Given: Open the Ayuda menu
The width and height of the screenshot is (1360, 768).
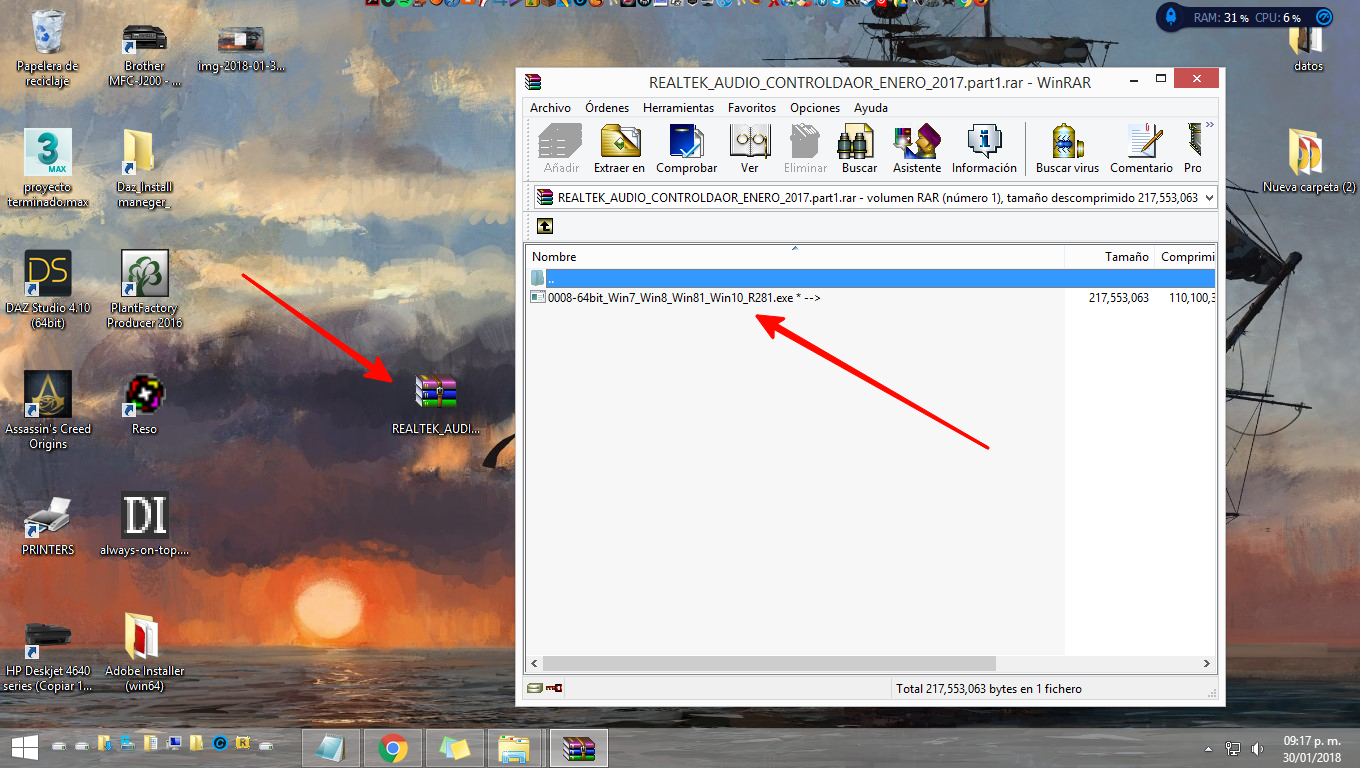Looking at the screenshot, I should [871, 107].
